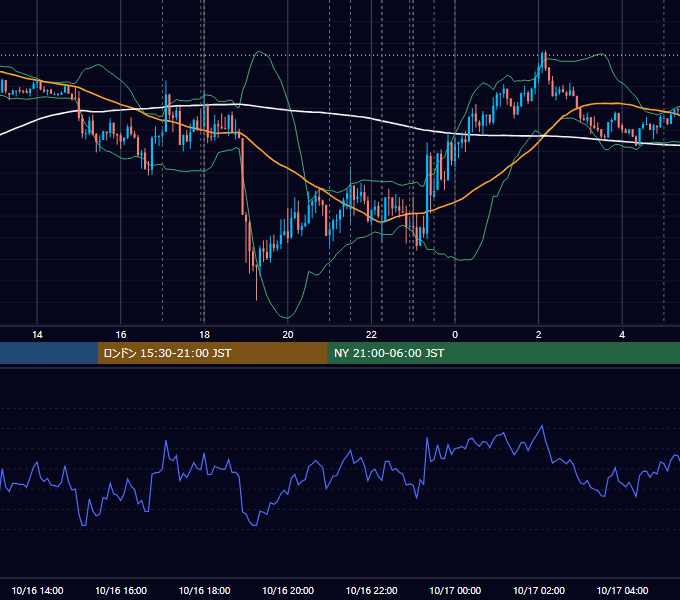Click the 10/16 16:00 date label

pyautogui.click(x=121, y=590)
